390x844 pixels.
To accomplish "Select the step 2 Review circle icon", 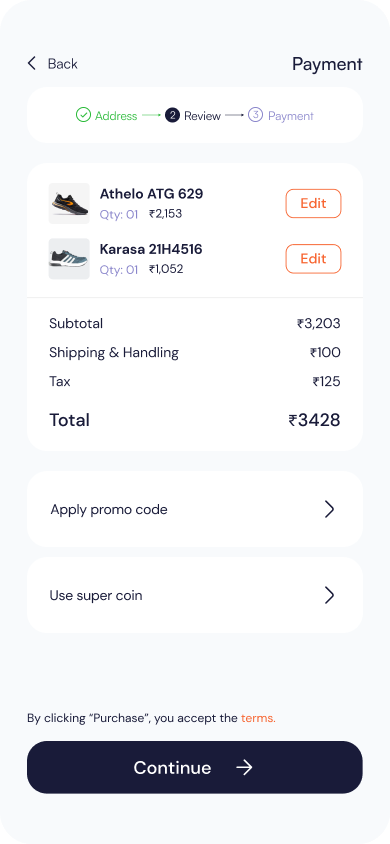I will click(172, 115).
